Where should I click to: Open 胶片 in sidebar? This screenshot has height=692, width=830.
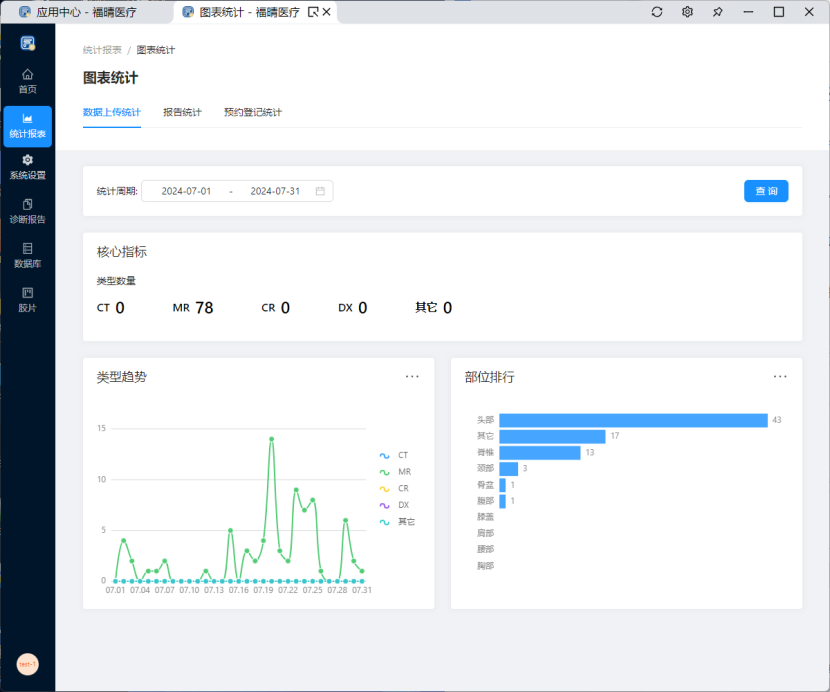click(27, 299)
